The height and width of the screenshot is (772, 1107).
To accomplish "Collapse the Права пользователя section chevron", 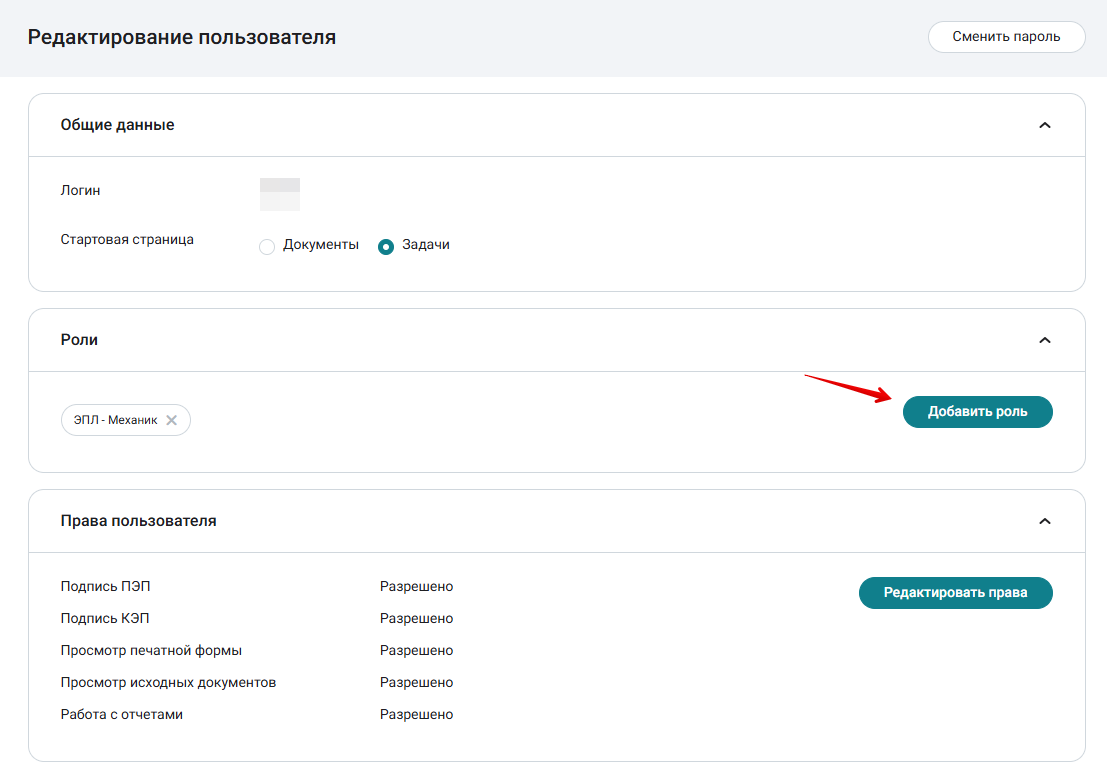I will pos(1045,521).
